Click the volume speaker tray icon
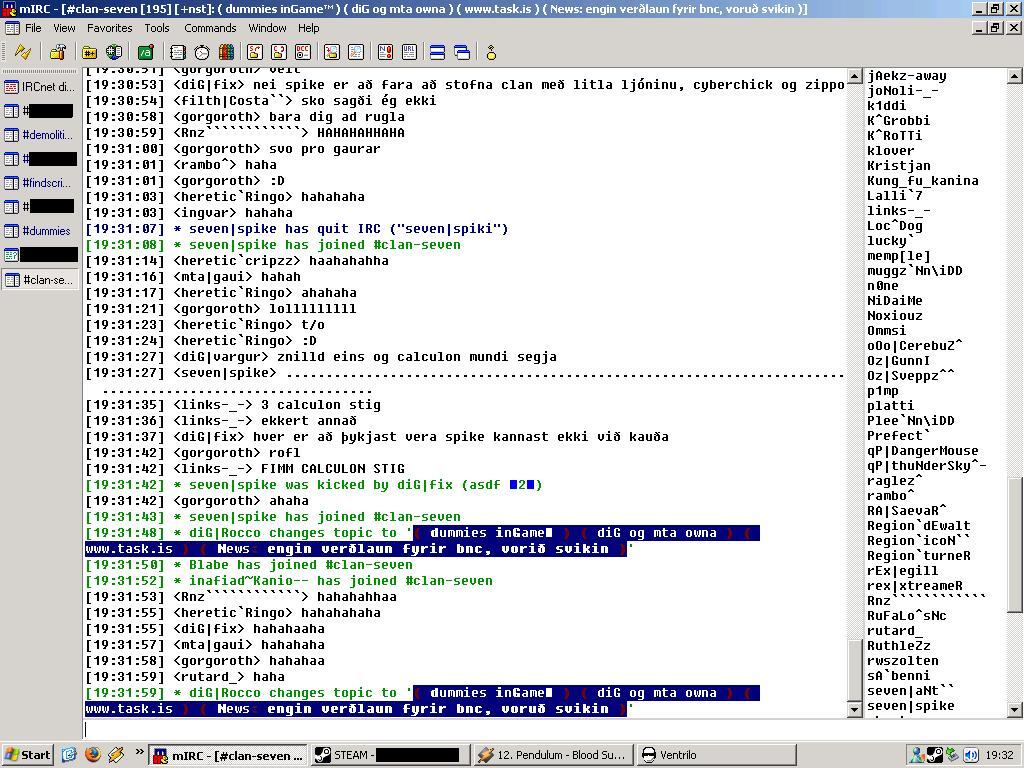Viewport: 1024px width, 768px height. [x=971, y=756]
